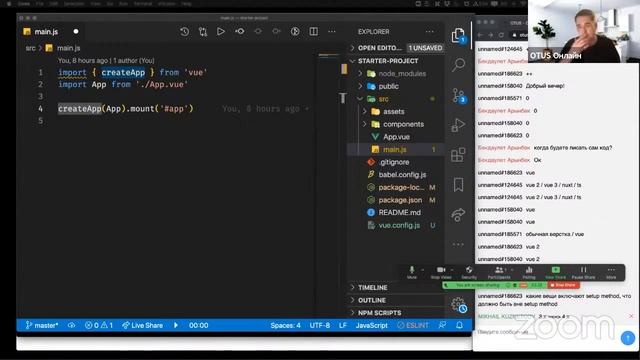Open the Explorer activity bar icon

coord(458,36)
